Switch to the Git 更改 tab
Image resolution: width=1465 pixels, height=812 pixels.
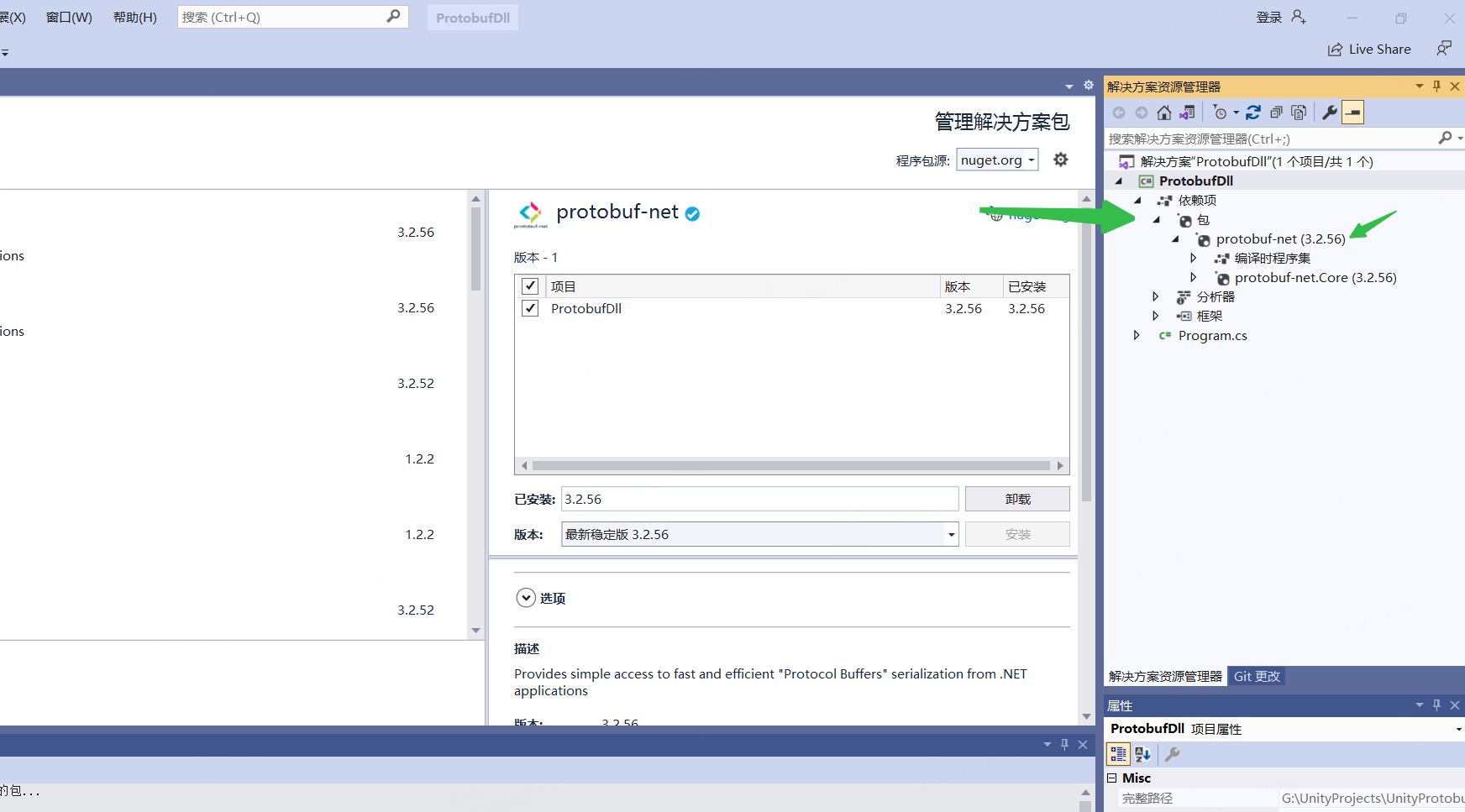1257,676
